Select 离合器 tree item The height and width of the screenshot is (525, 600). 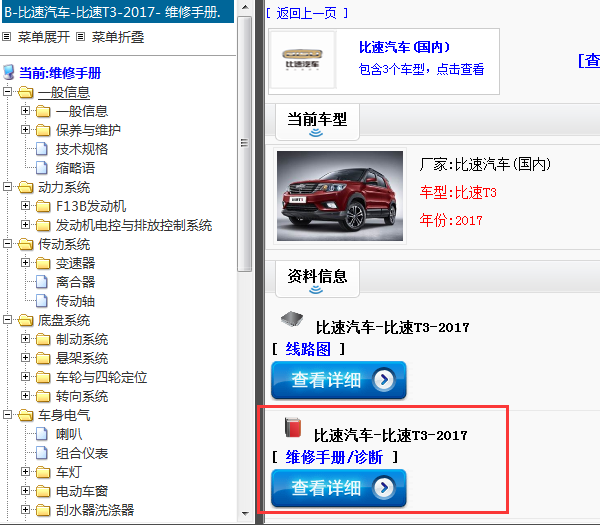(75, 282)
